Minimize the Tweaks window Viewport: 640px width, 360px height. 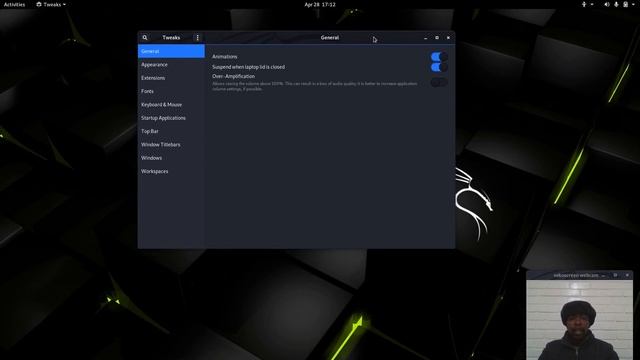(426, 38)
